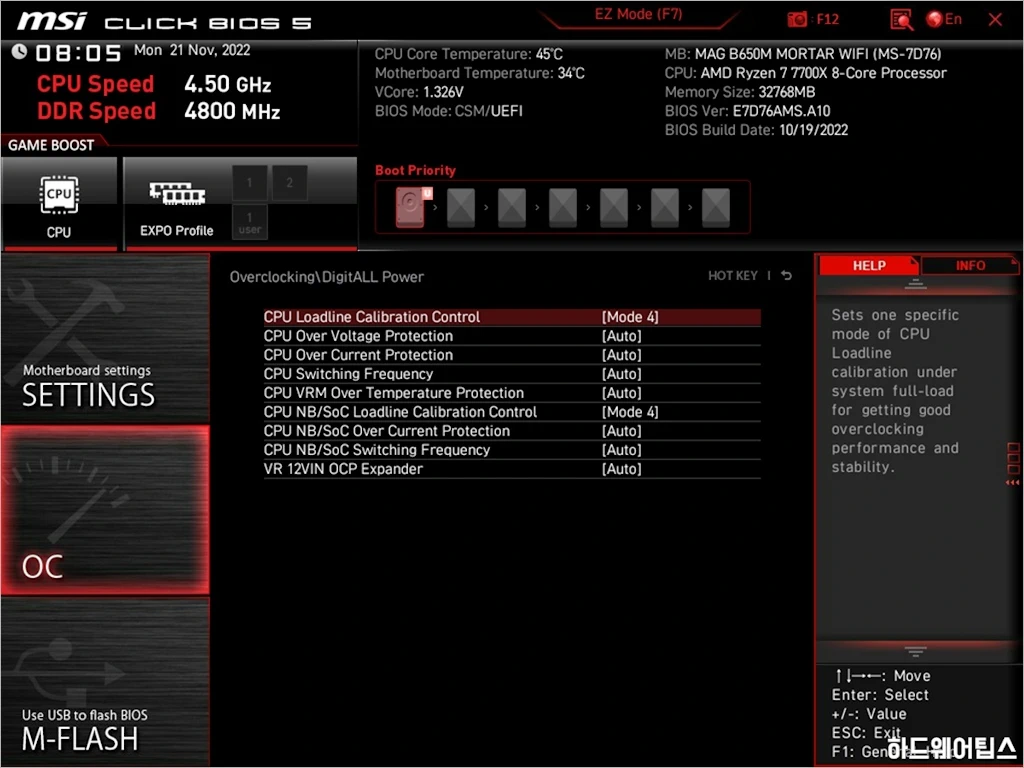Take a screenshot with the F12 camera icon
The image size is (1024, 768).
[x=797, y=20]
